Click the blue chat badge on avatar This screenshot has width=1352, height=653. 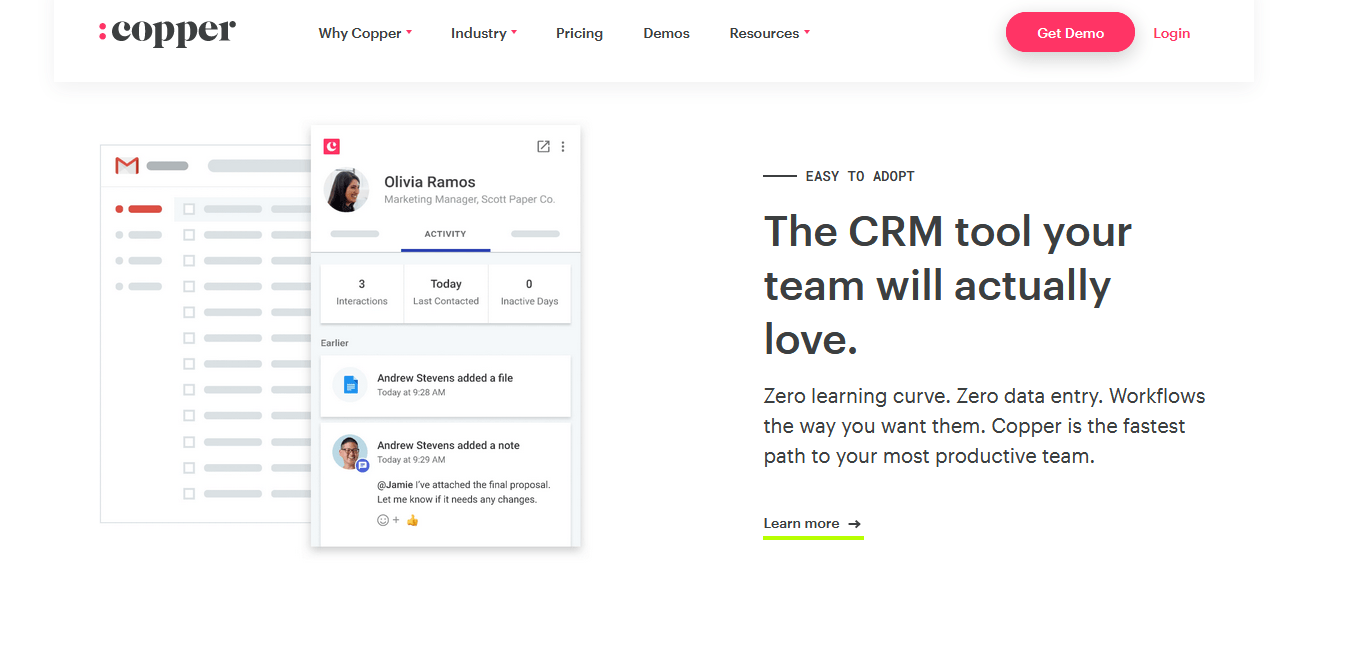(x=363, y=465)
